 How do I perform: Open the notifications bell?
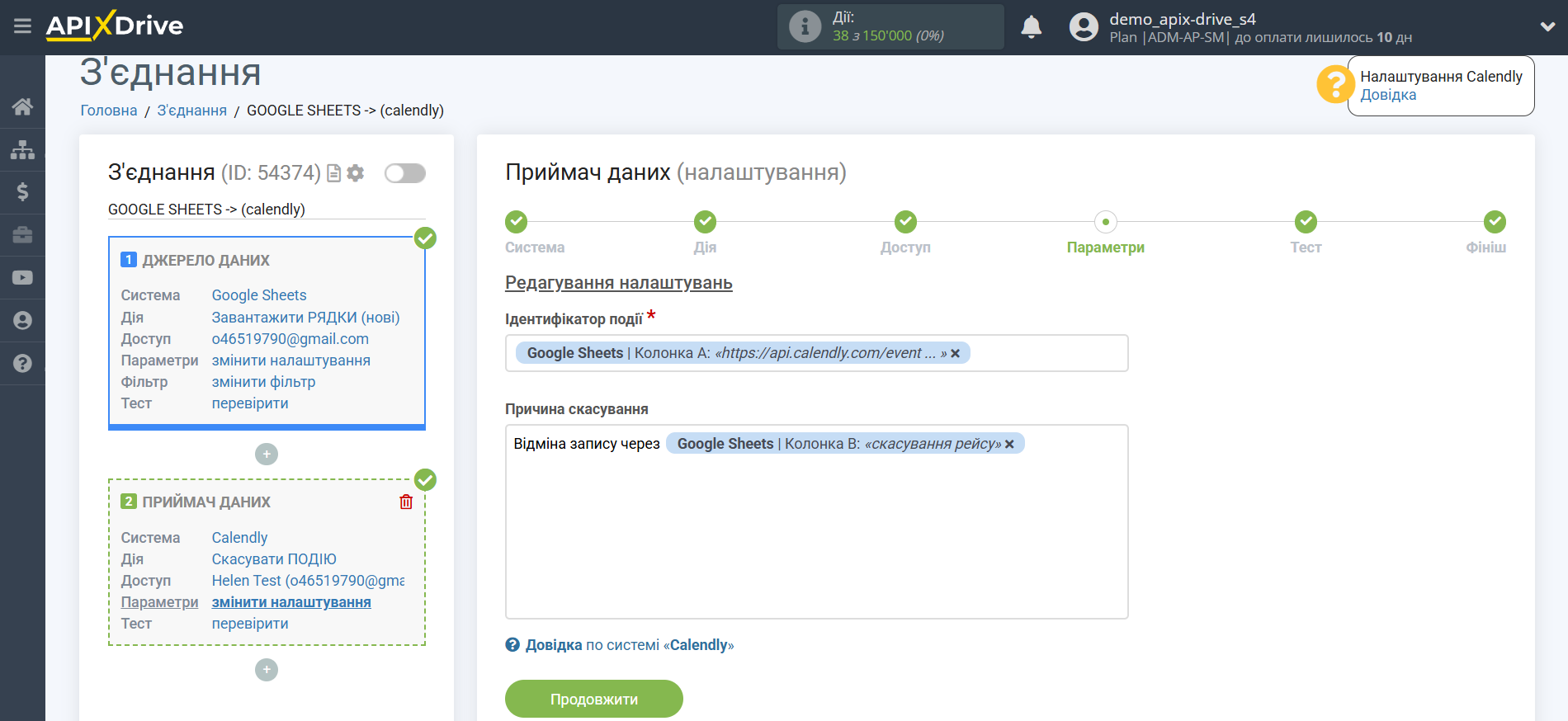(x=1031, y=27)
